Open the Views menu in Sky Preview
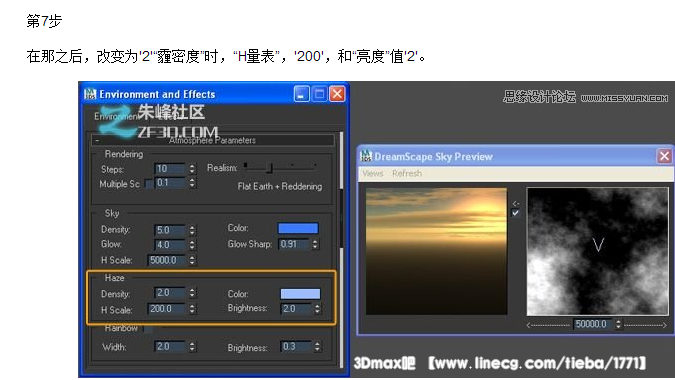Screen dimensions: 675x380 pos(373,173)
